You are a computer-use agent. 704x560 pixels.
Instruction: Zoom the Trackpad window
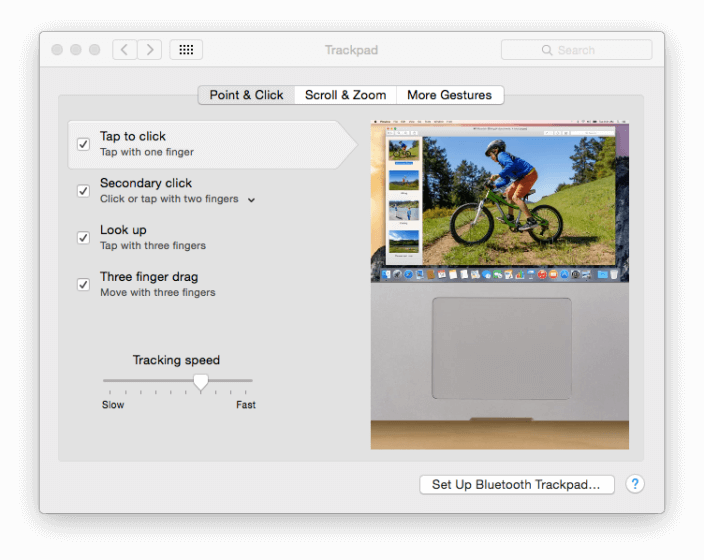[95, 50]
